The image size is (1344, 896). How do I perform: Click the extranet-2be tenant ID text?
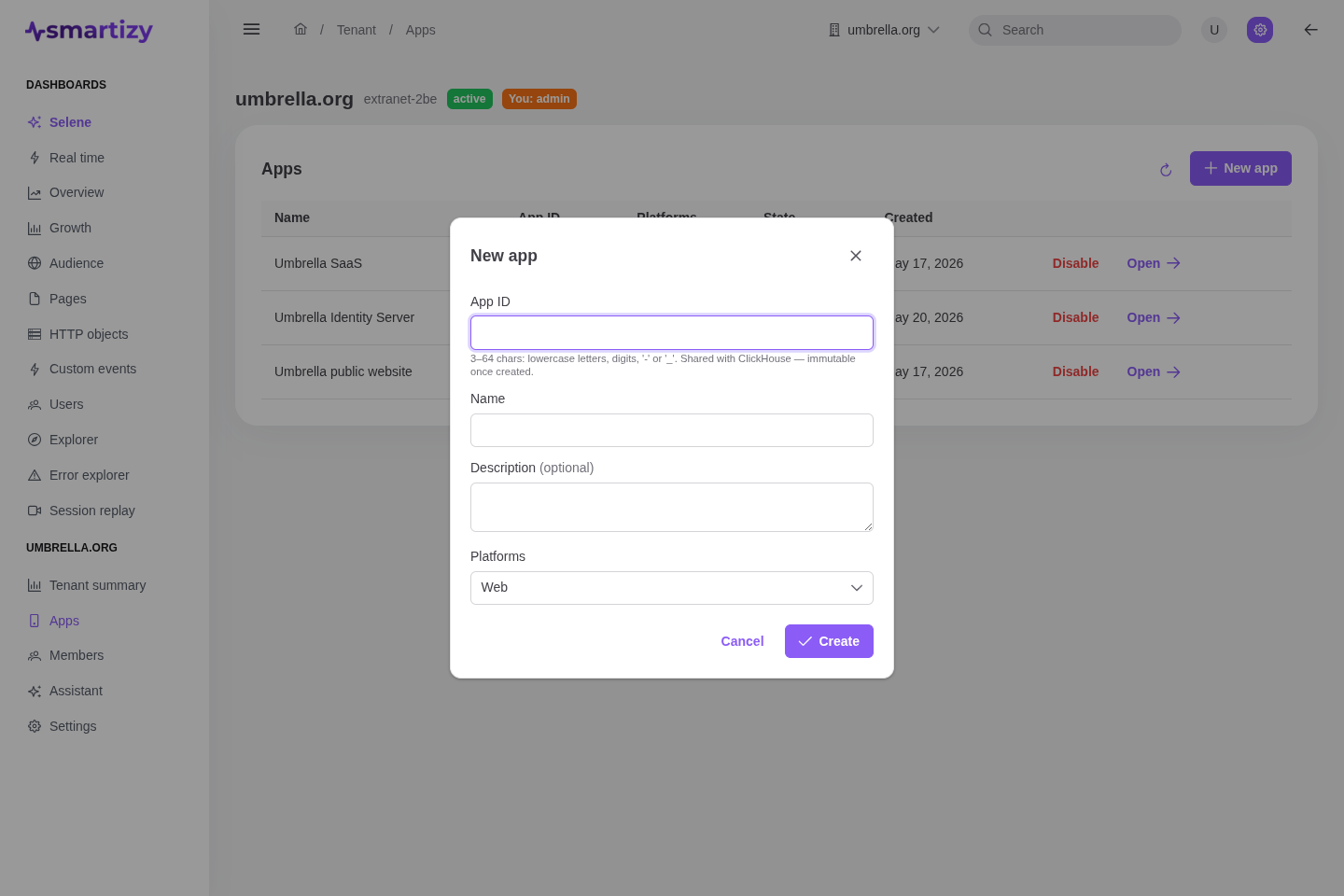(x=400, y=99)
